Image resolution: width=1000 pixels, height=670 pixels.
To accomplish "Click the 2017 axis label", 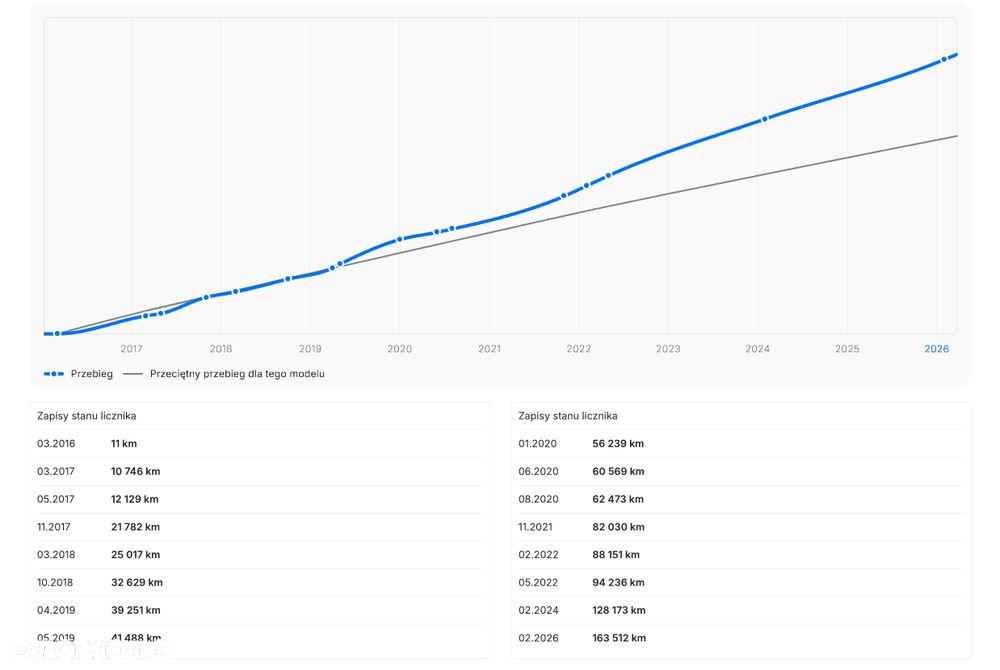I will [131, 349].
